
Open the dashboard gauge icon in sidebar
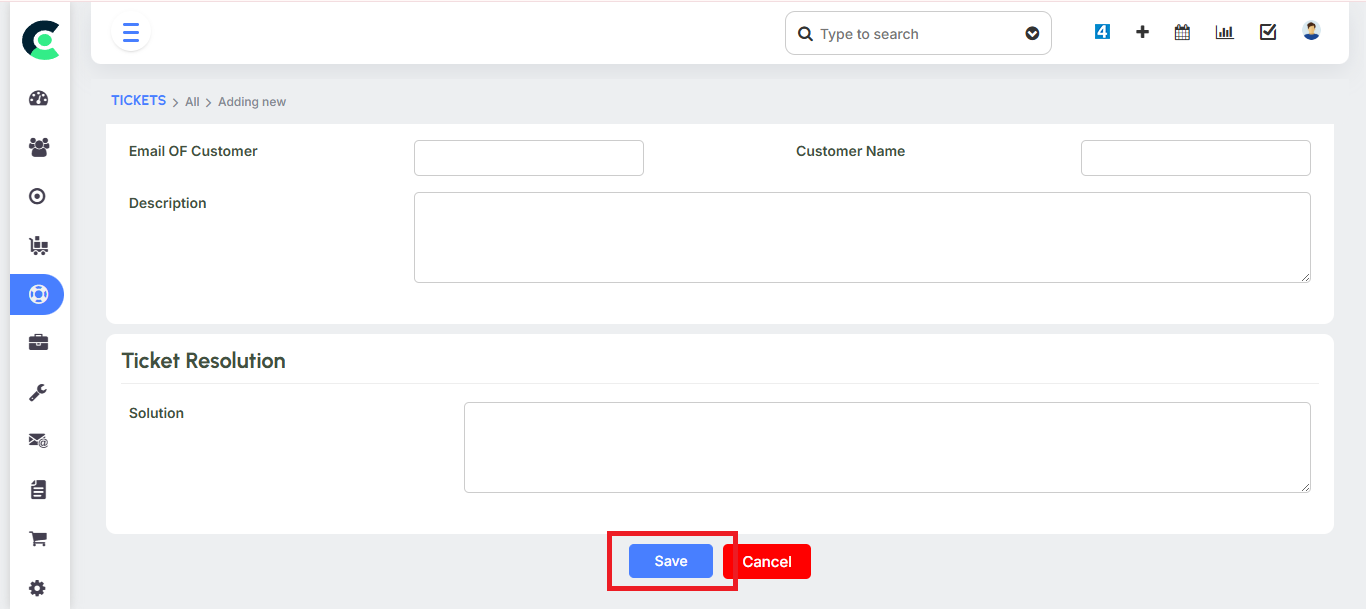point(38,98)
